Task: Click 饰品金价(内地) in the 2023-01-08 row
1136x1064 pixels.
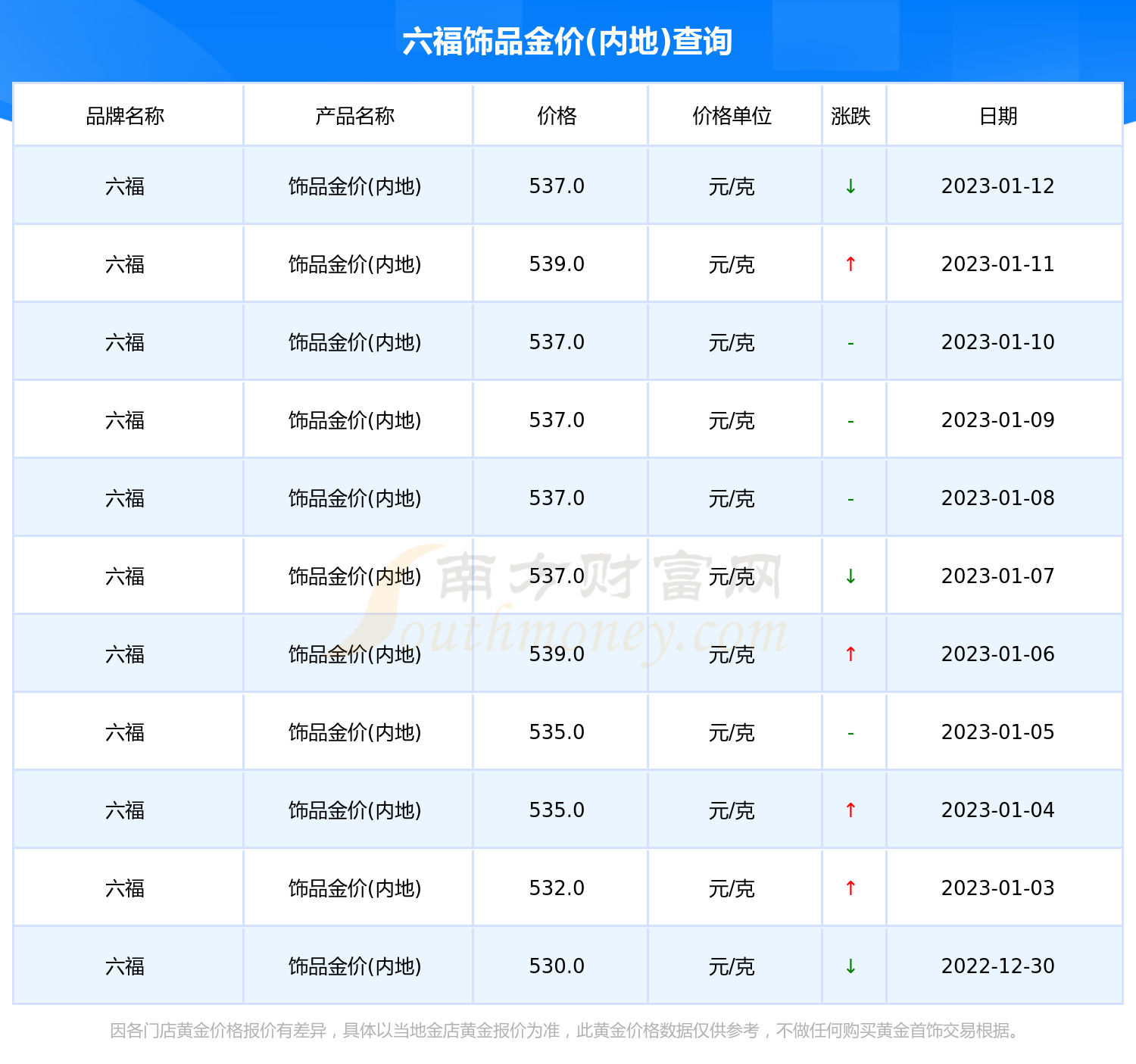Action: click(x=355, y=498)
